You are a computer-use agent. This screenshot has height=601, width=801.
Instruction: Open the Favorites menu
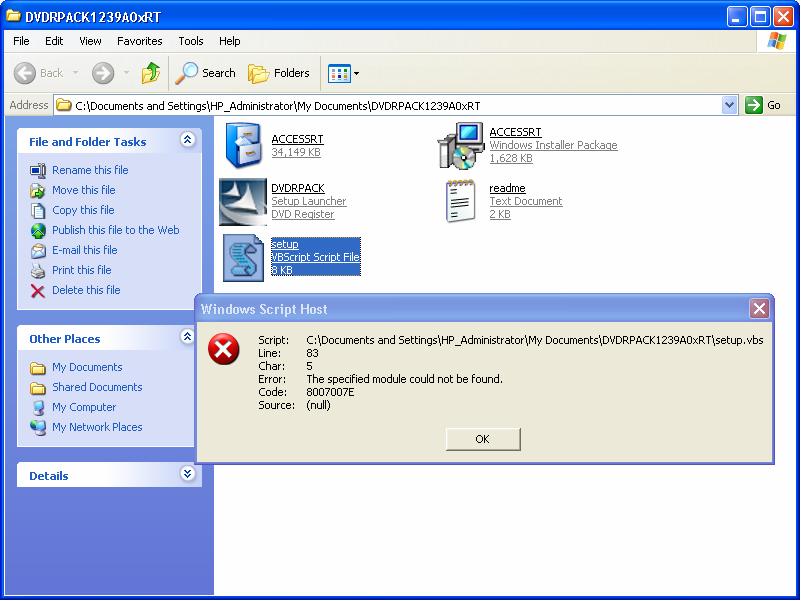pyautogui.click(x=139, y=41)
